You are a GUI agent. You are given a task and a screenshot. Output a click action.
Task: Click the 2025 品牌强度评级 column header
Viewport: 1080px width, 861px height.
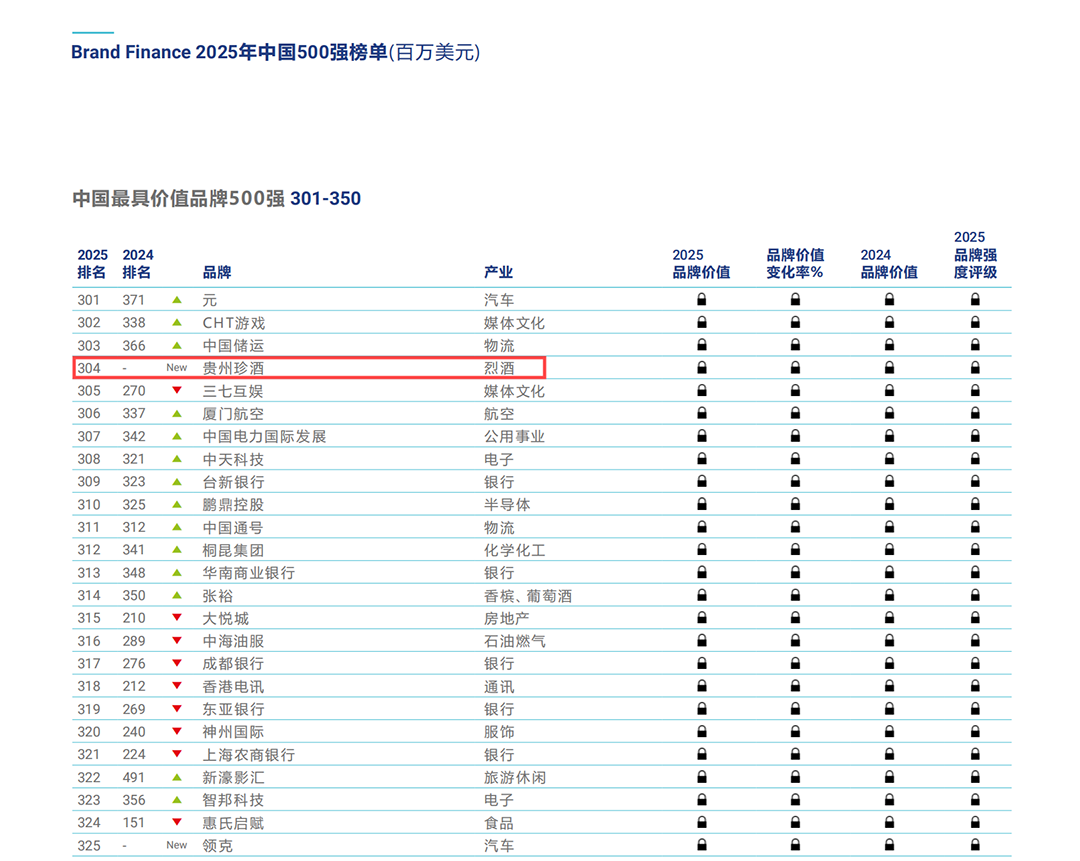click(975, 255)
